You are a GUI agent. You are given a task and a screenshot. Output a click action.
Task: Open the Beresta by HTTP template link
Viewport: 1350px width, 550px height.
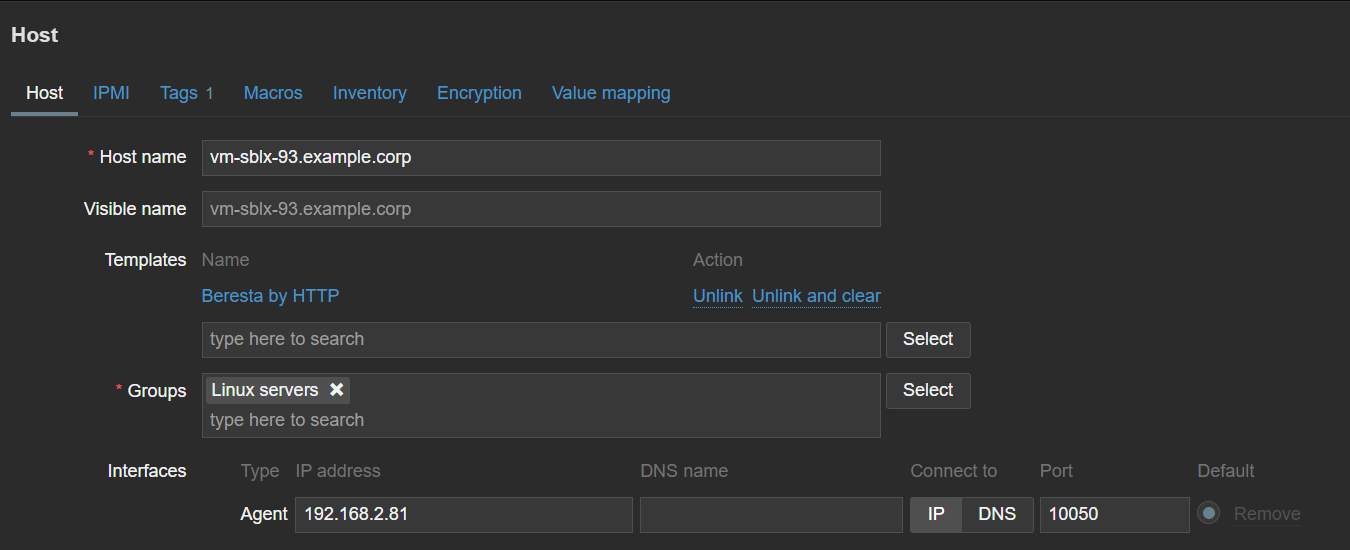pos(270,296)
